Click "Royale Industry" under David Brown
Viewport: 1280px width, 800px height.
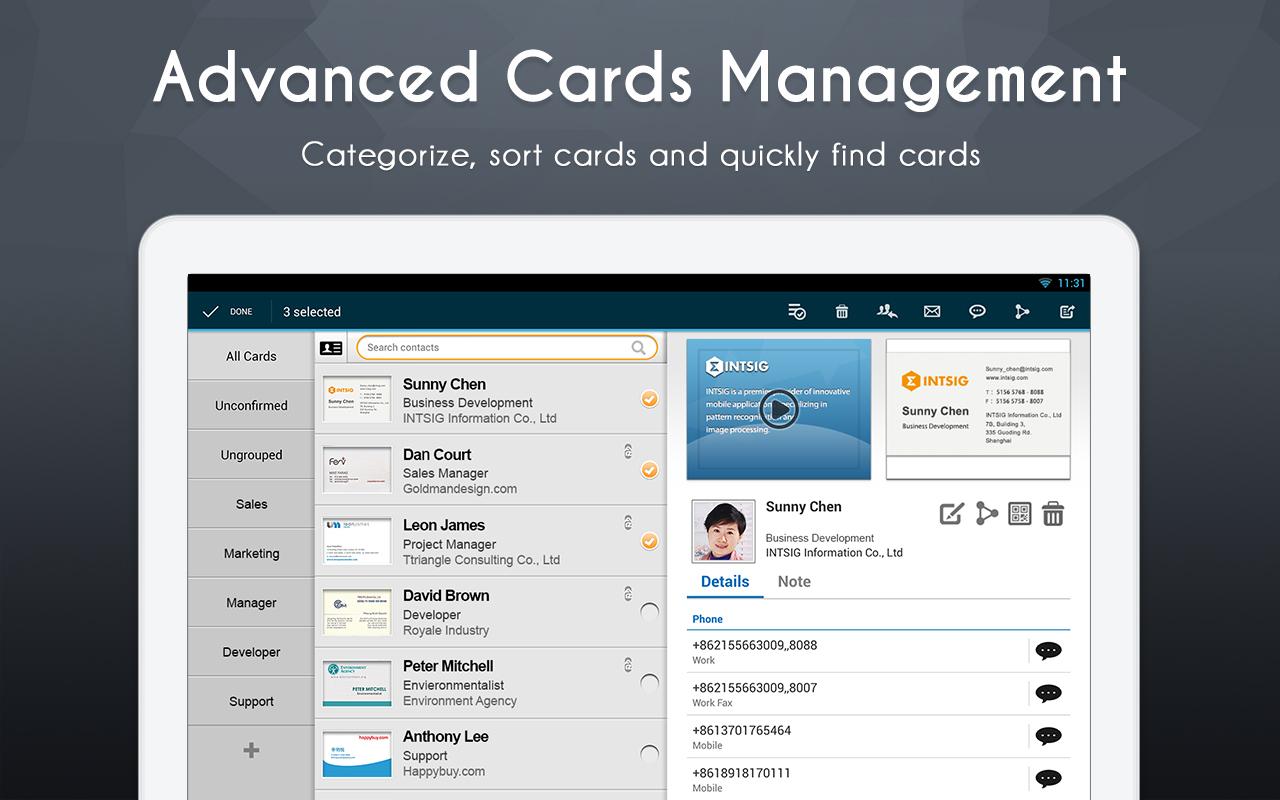click(446, 631)
